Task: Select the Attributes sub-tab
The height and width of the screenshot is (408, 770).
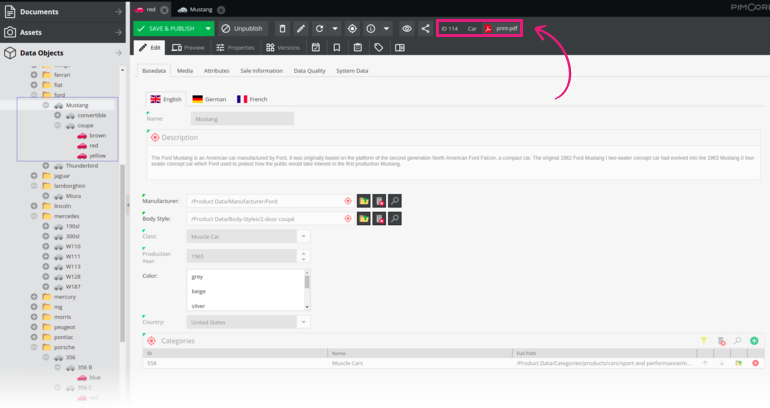Action: click(x=217, y=71)
